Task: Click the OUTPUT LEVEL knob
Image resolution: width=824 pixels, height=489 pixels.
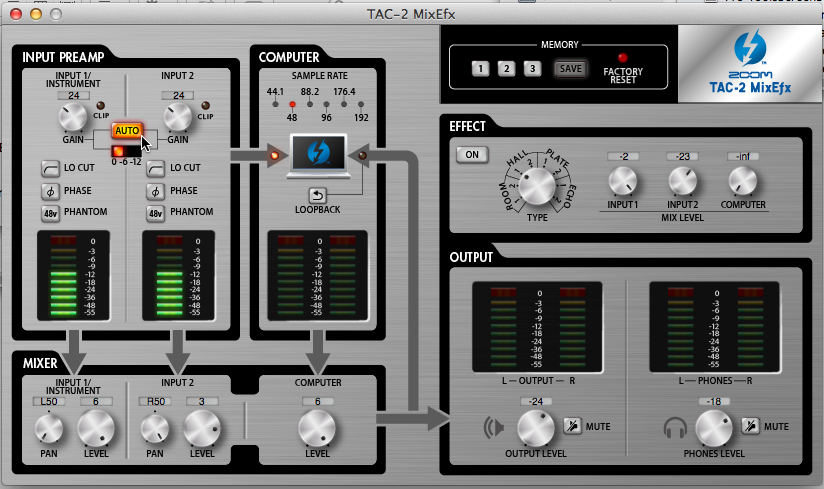Action: pyautogui.click(x=535, y=428)
